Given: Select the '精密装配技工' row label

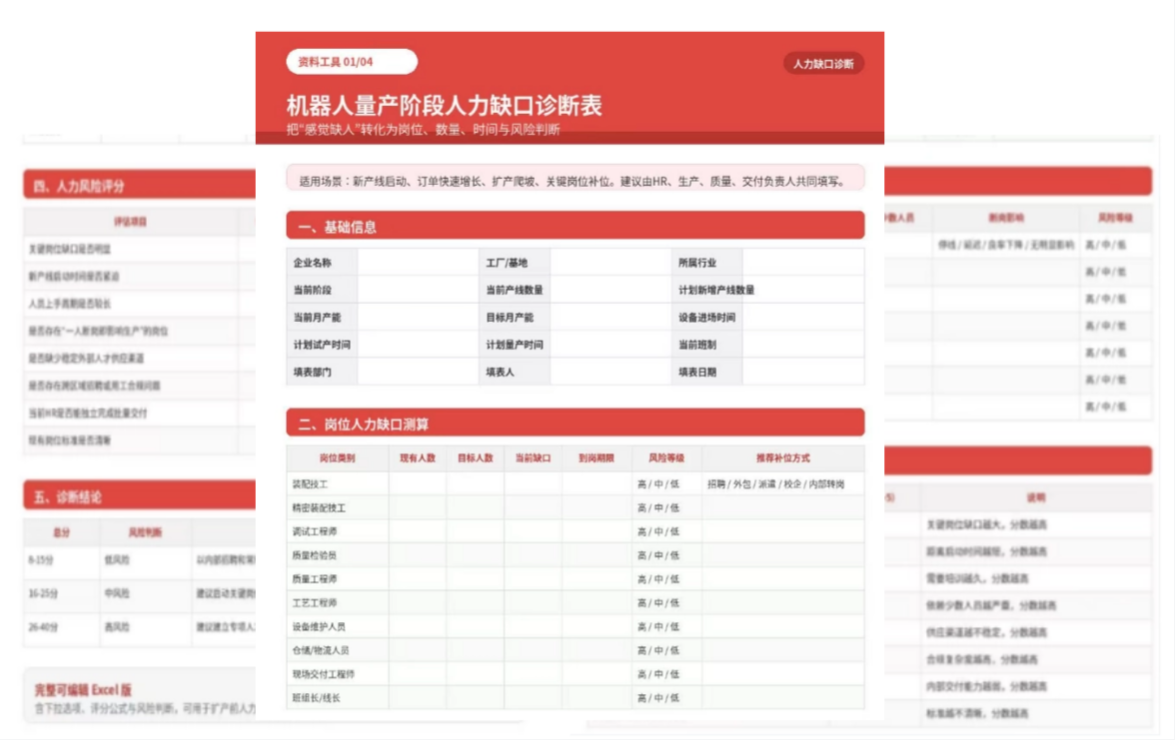Looking at the screenshot, I should click(x=319, y=508).
